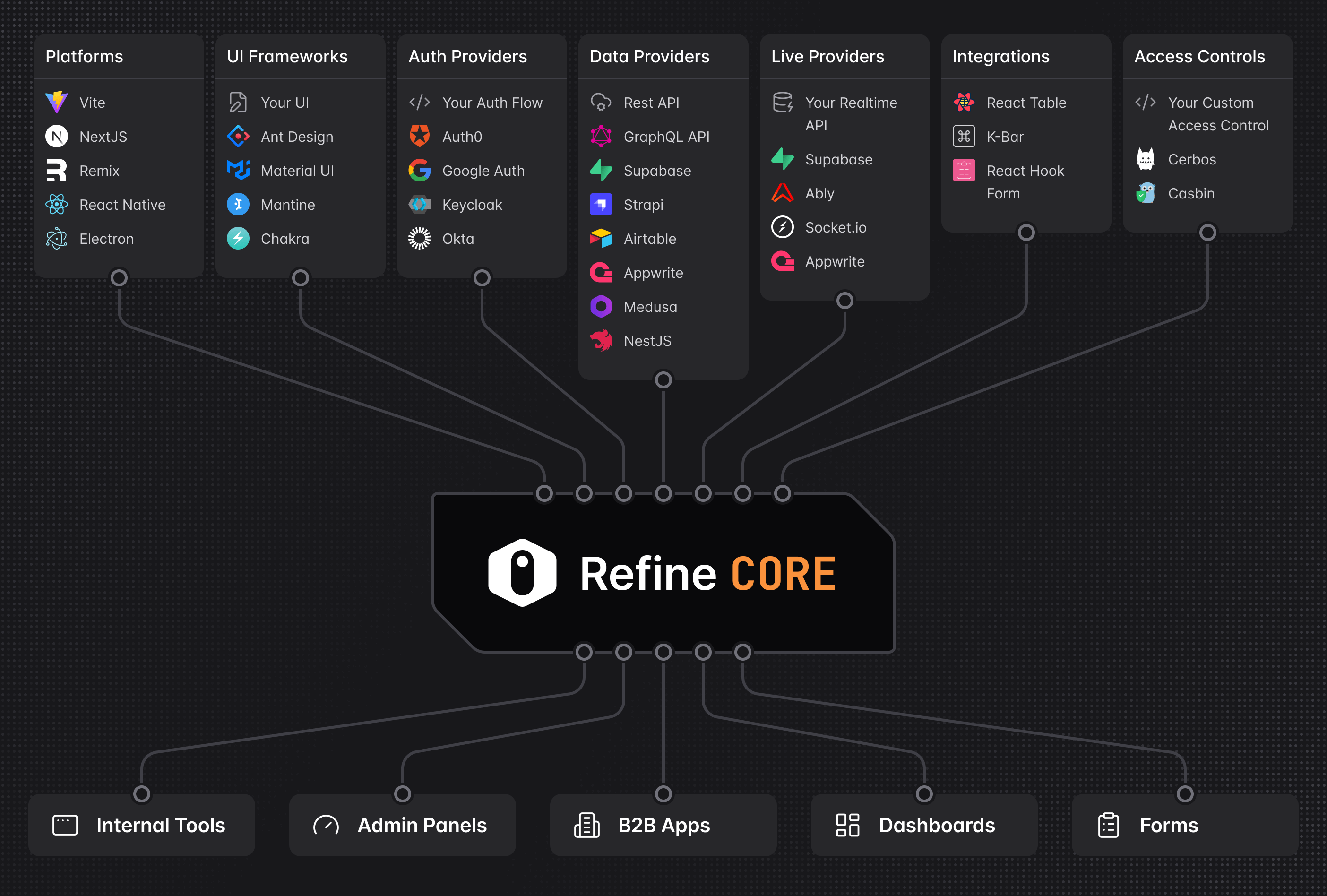Viewport: 1327px width, 896px height.
Task: Select the NestJS data provider icon
Action: (601, 340)
